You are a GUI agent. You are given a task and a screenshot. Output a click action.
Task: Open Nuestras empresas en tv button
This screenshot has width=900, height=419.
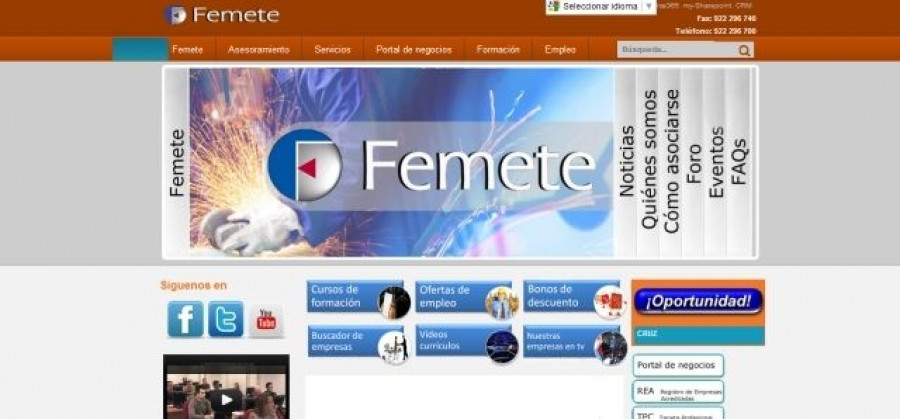click(575, 343)
